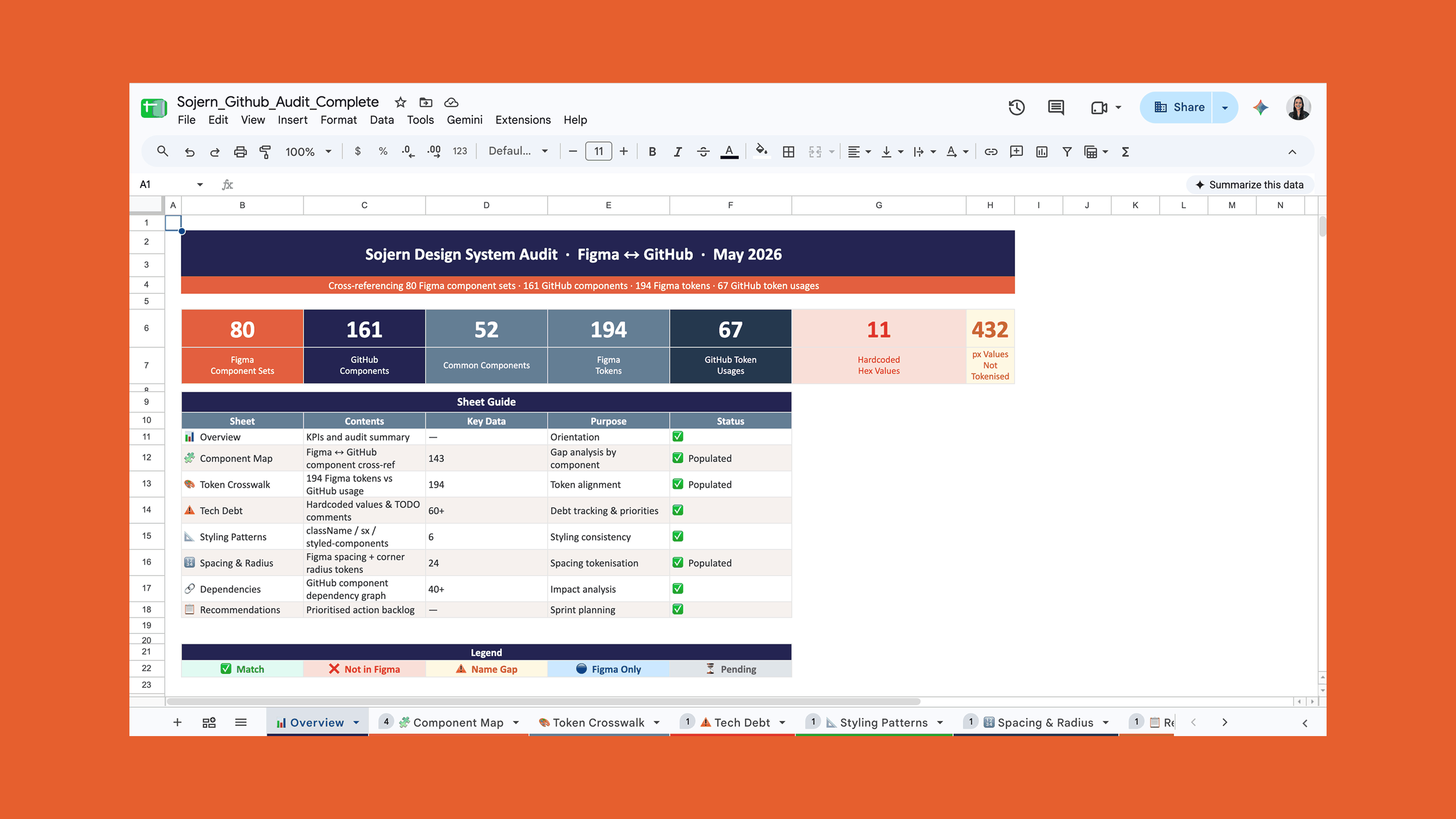Open the Format menu

pyautogui.click(x=339, y=120)
